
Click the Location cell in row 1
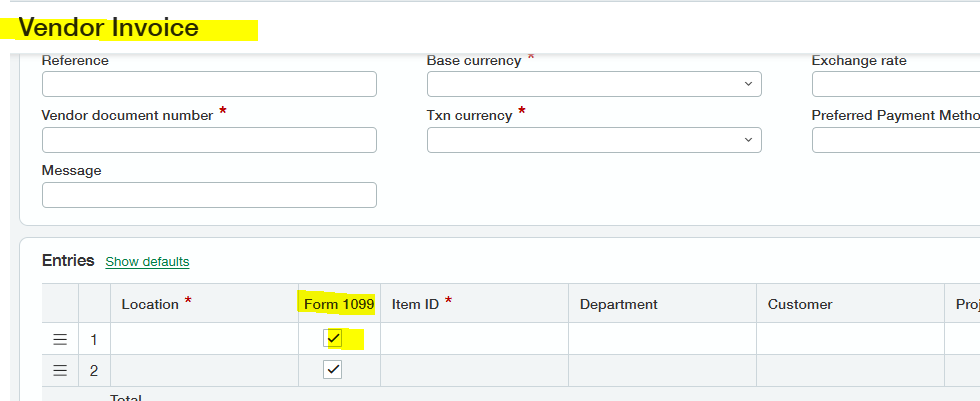(x=204, y=339)
